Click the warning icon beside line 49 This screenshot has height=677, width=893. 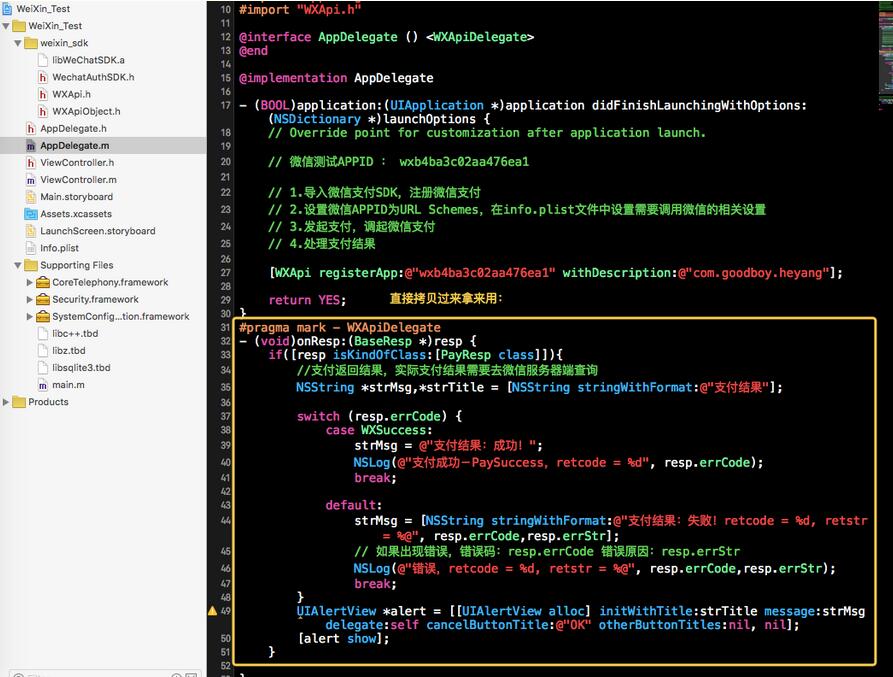[x=212, y=610]
